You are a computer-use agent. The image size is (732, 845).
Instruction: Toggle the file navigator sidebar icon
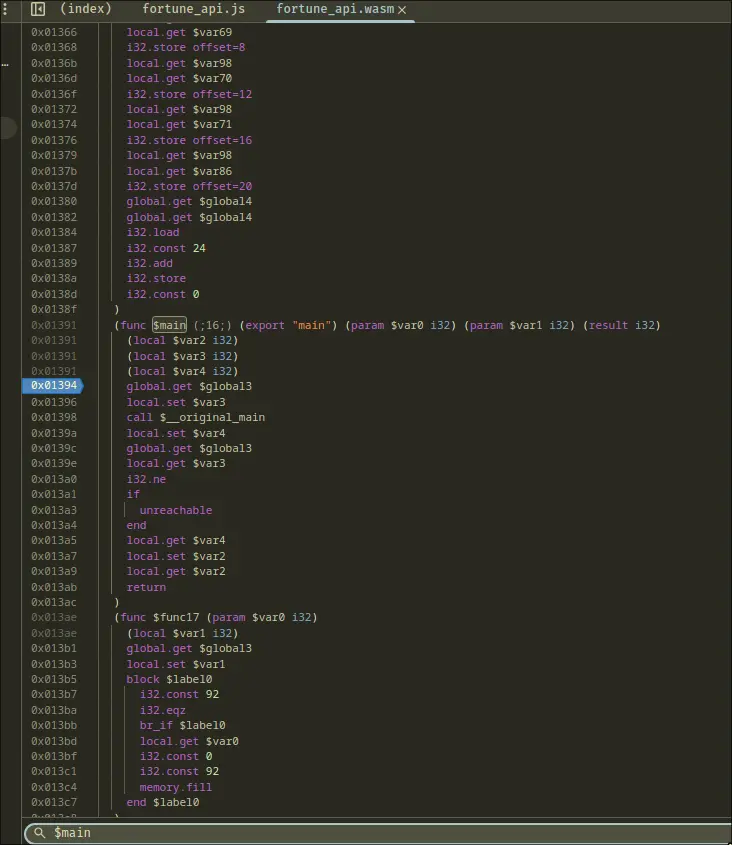tap(38, 9)
